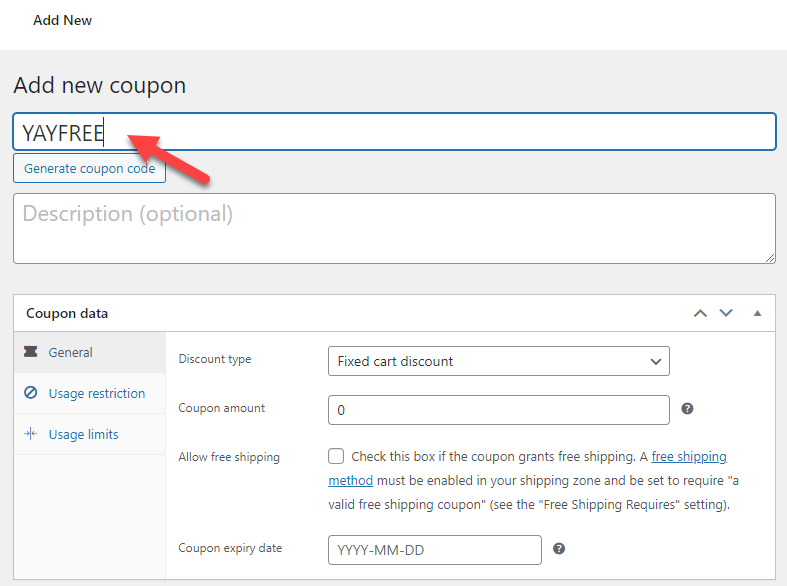Click the Coupon data panel title
The height and width of the screenshot is (586, 787).
67,314
